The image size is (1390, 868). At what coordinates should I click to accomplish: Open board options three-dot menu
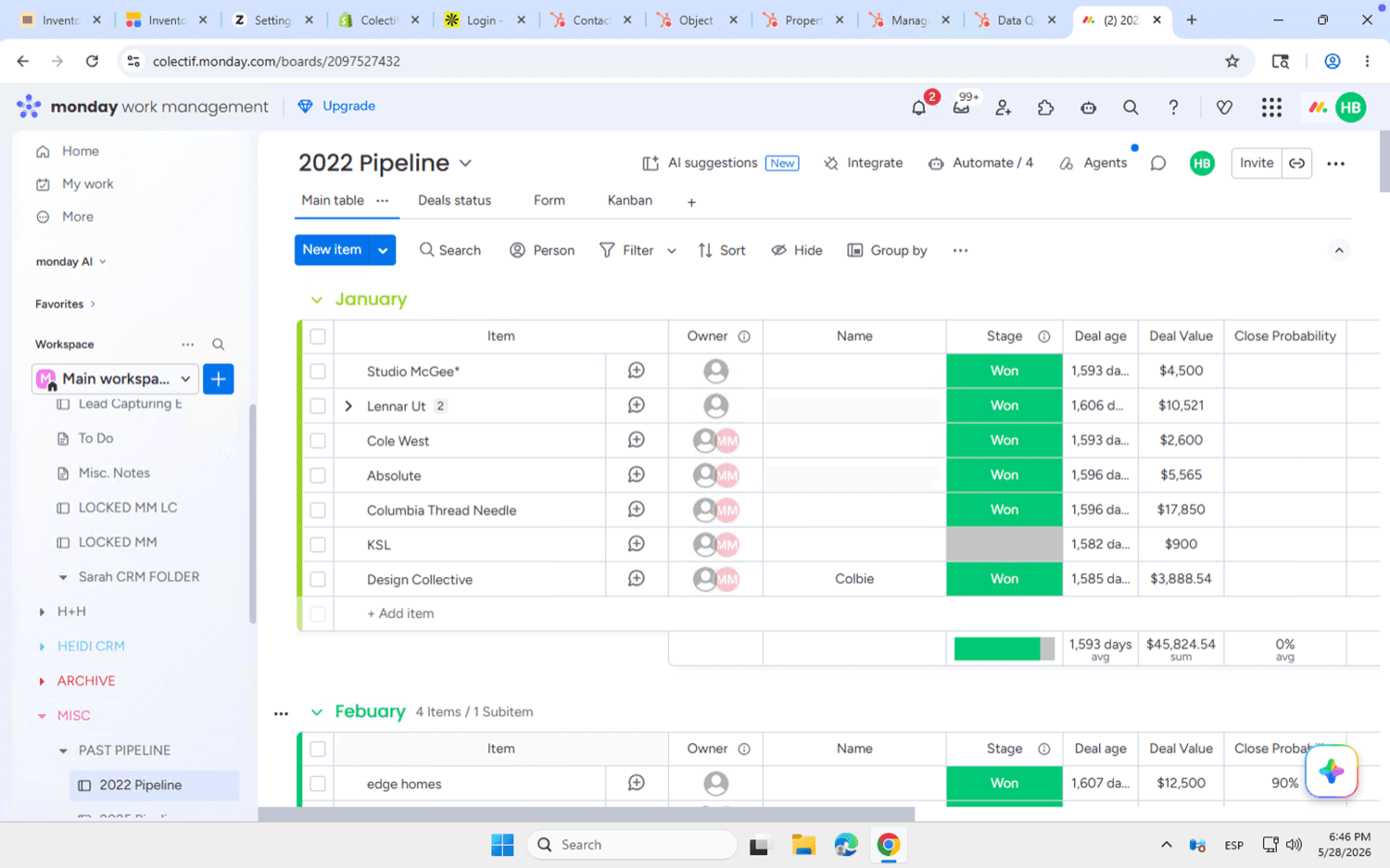click(1335, 163)
